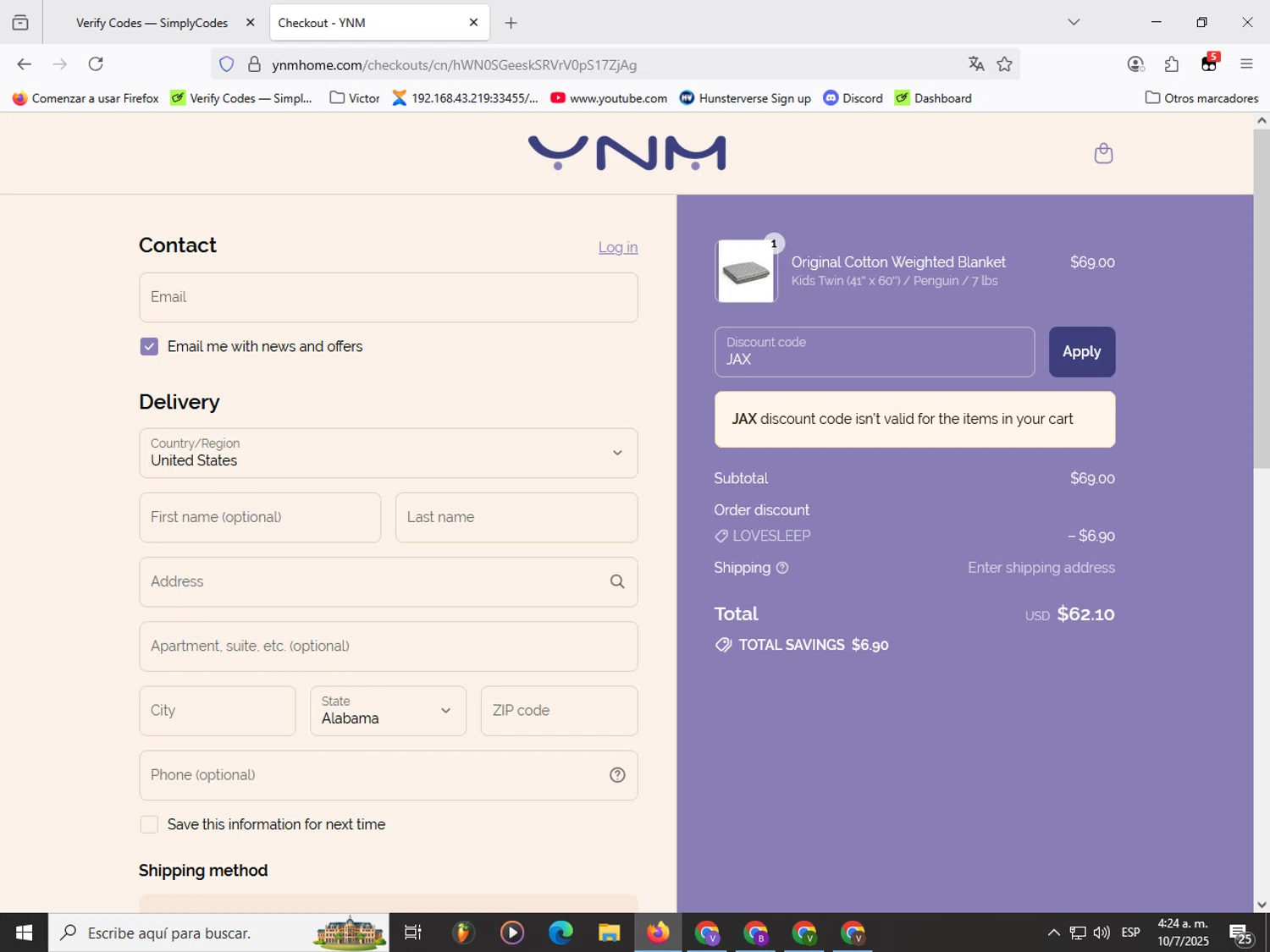Reload the checkout page
This screenshot has height=952, width=1270.
point(96,64)
